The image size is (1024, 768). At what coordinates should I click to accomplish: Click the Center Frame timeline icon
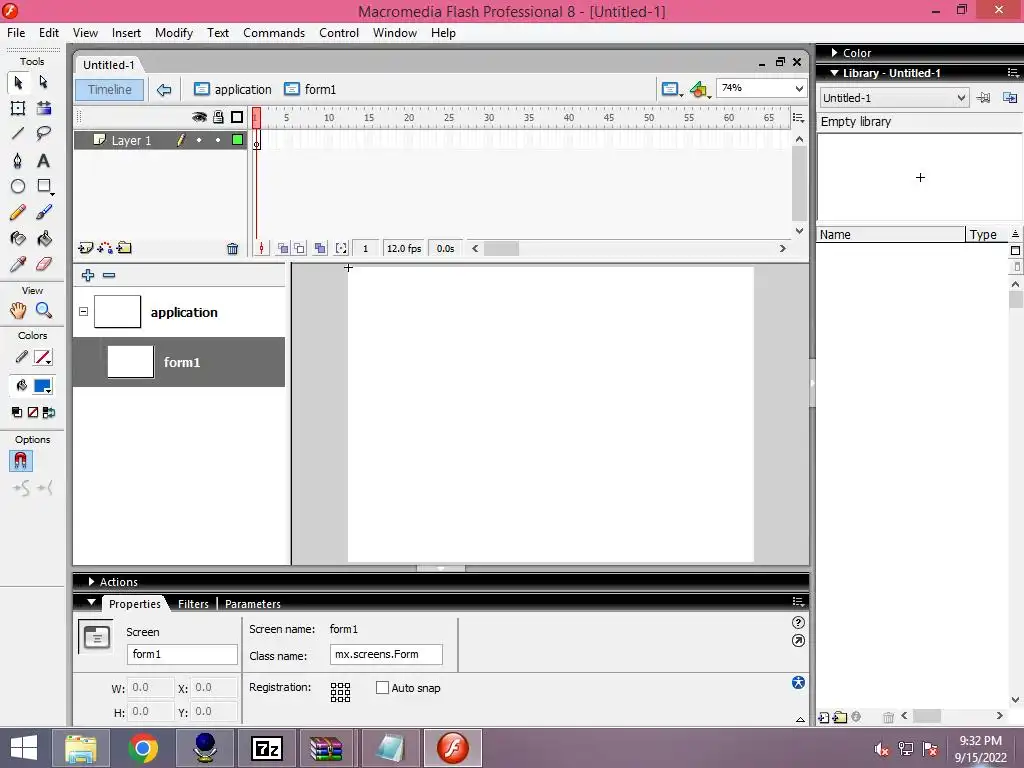pyautogui.click(x=261, y=248)
